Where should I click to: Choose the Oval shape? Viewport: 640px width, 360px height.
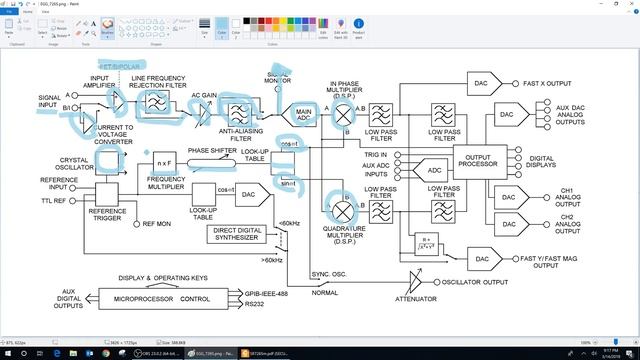pyautogui.click(x=136, y=22)
